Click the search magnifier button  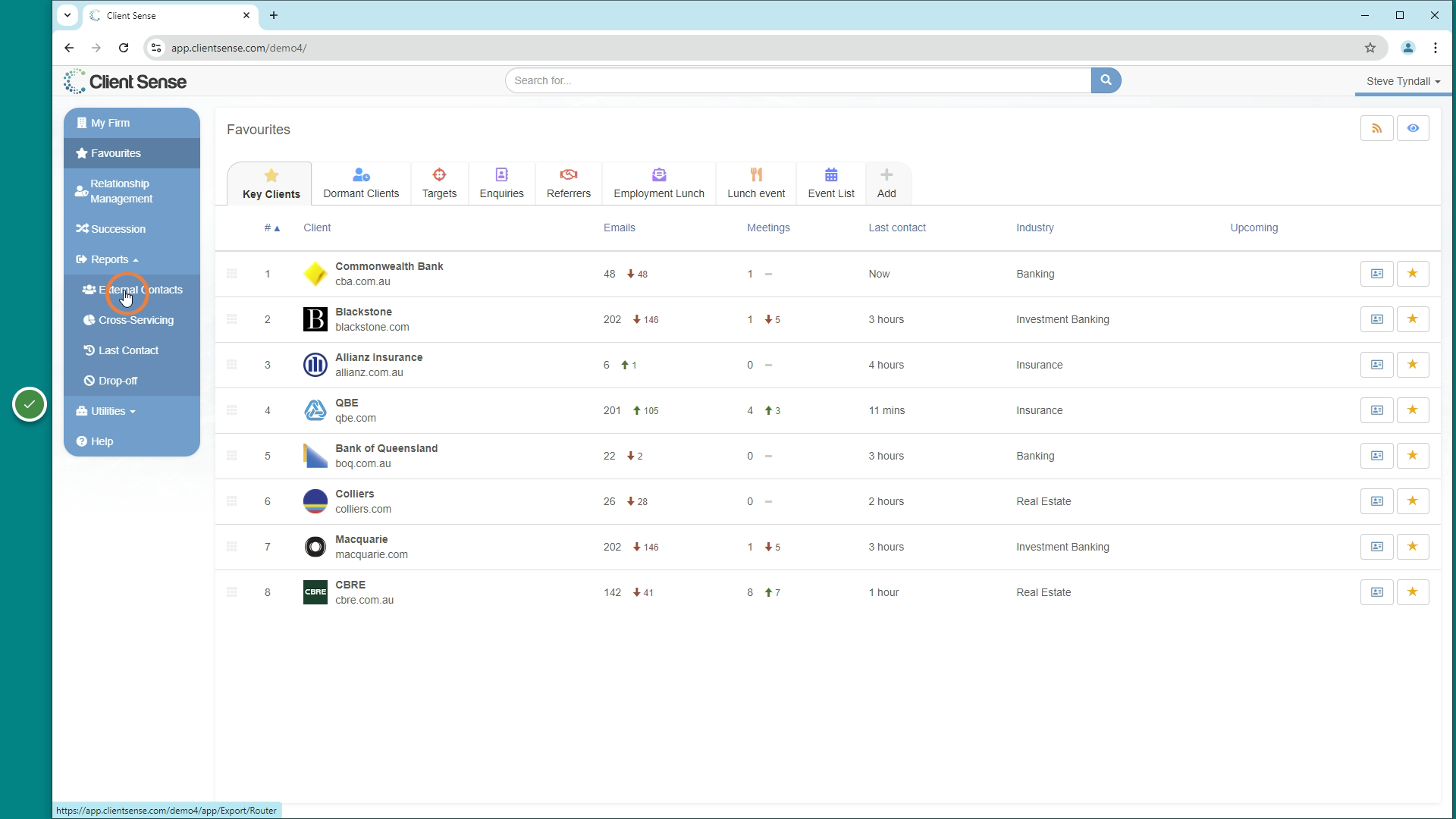pos(1106,80)
